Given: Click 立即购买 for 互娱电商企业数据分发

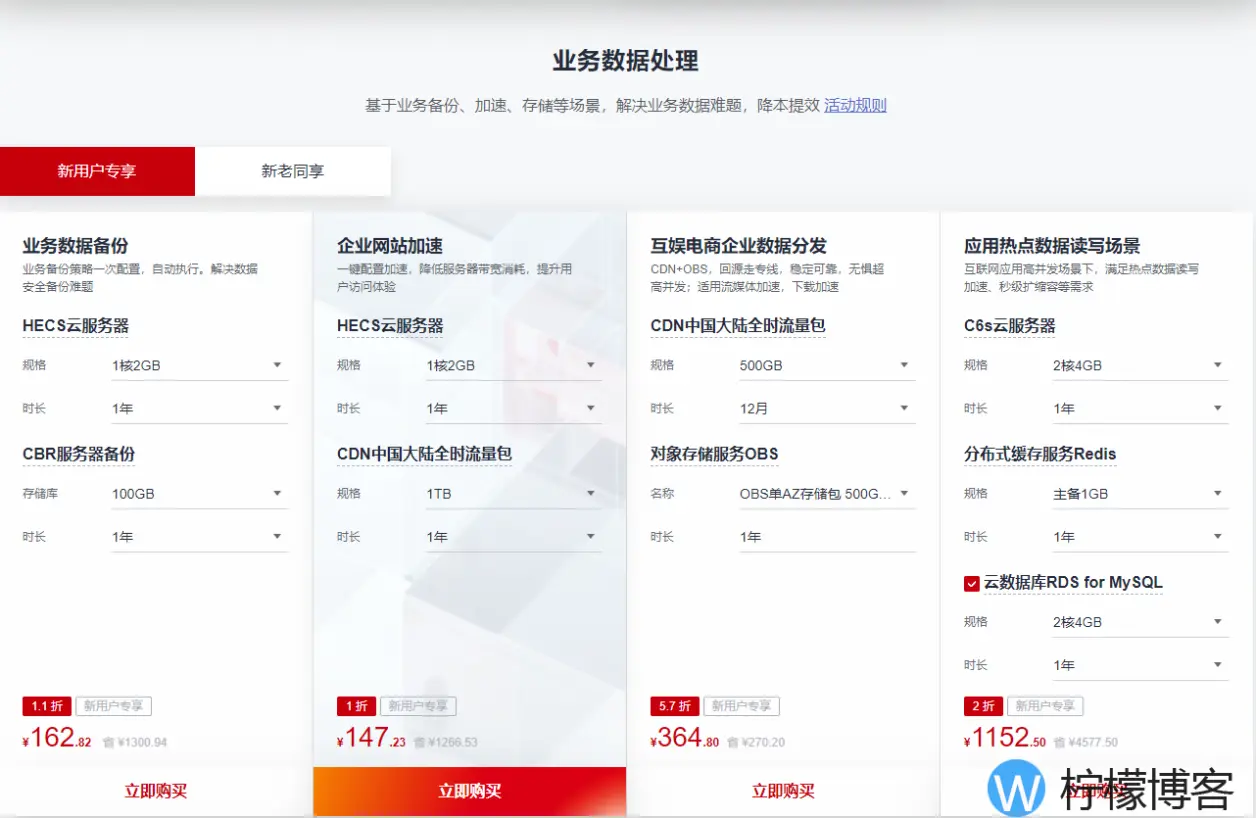Looking at the screenshot, I should tap(783, 791).
